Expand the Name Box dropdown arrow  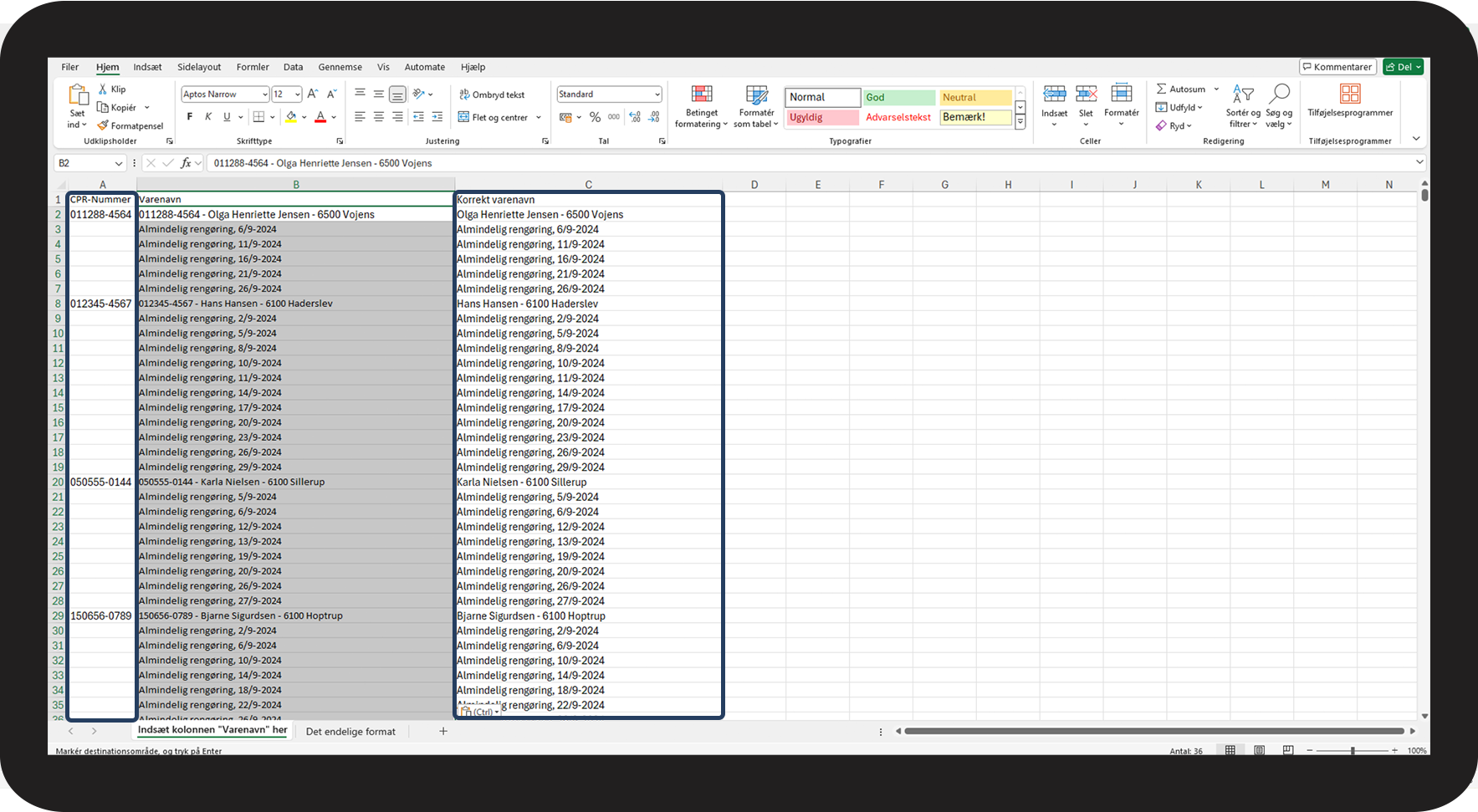(x=118, y=163)
